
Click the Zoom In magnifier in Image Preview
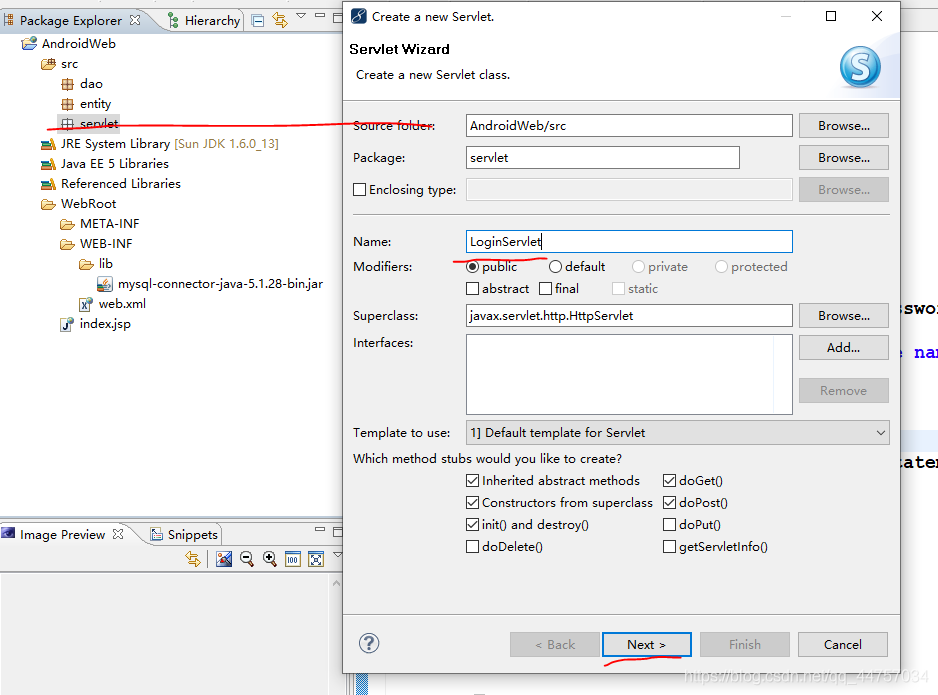click(x=269, y=558)
